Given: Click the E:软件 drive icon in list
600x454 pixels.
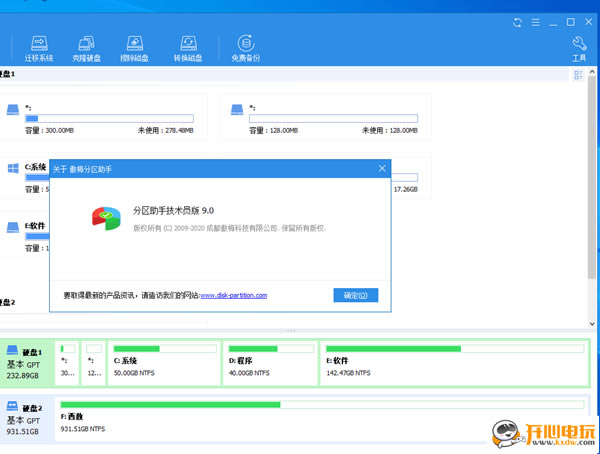Looking at the screenshot, I should coord(13,227).
